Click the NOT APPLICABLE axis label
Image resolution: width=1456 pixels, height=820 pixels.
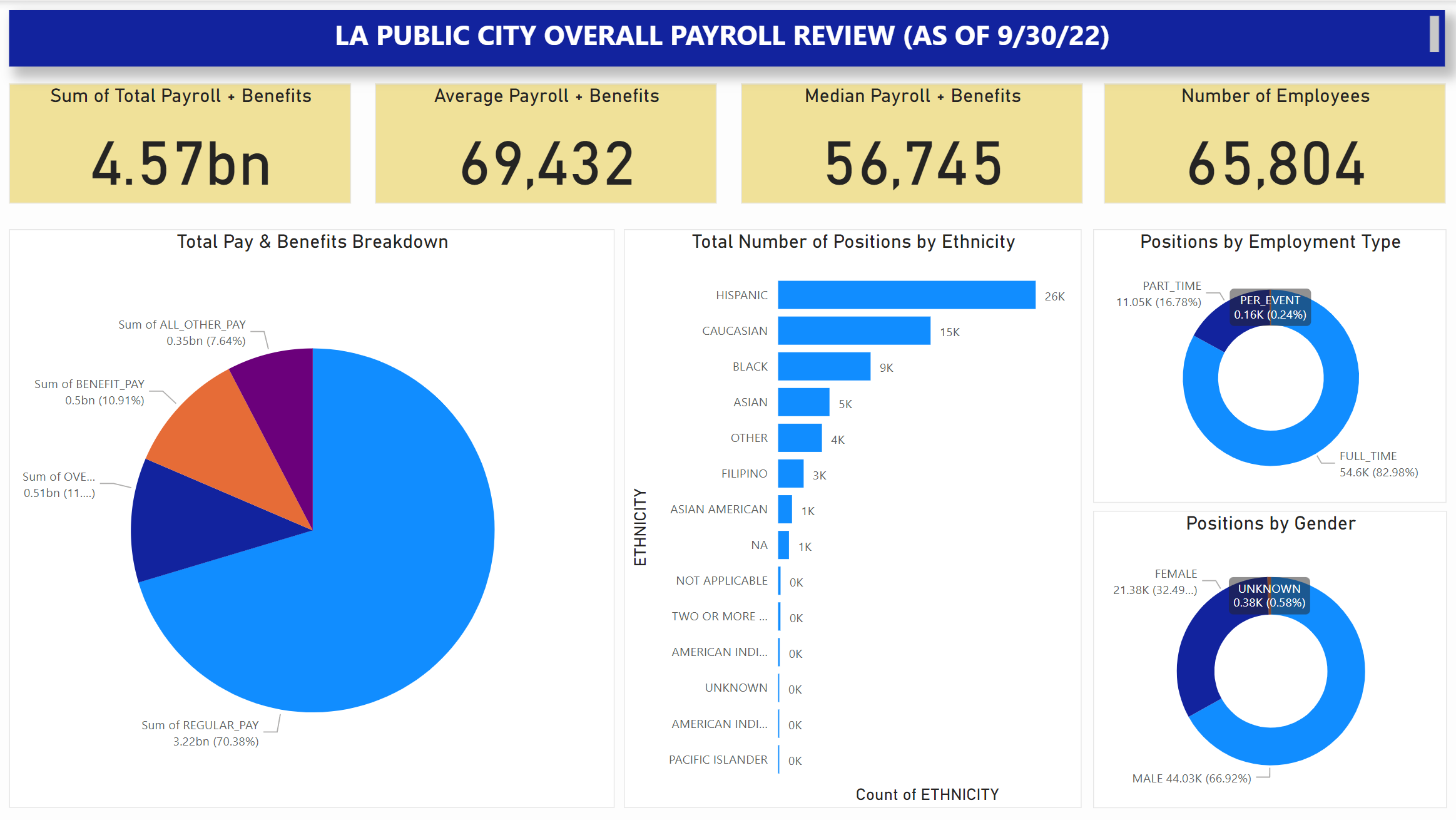721,580
